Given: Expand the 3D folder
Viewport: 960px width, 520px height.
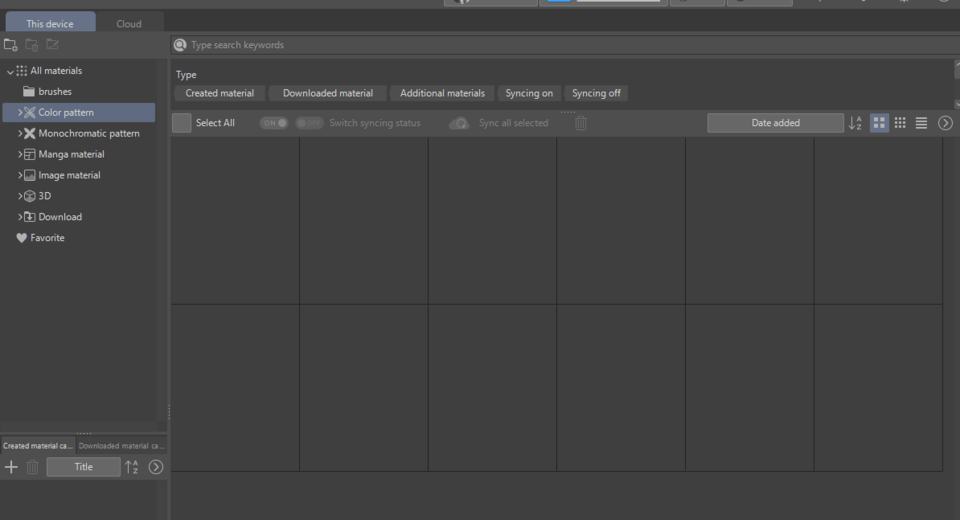Looking at the screenshot, I should (x=20, y=196).
